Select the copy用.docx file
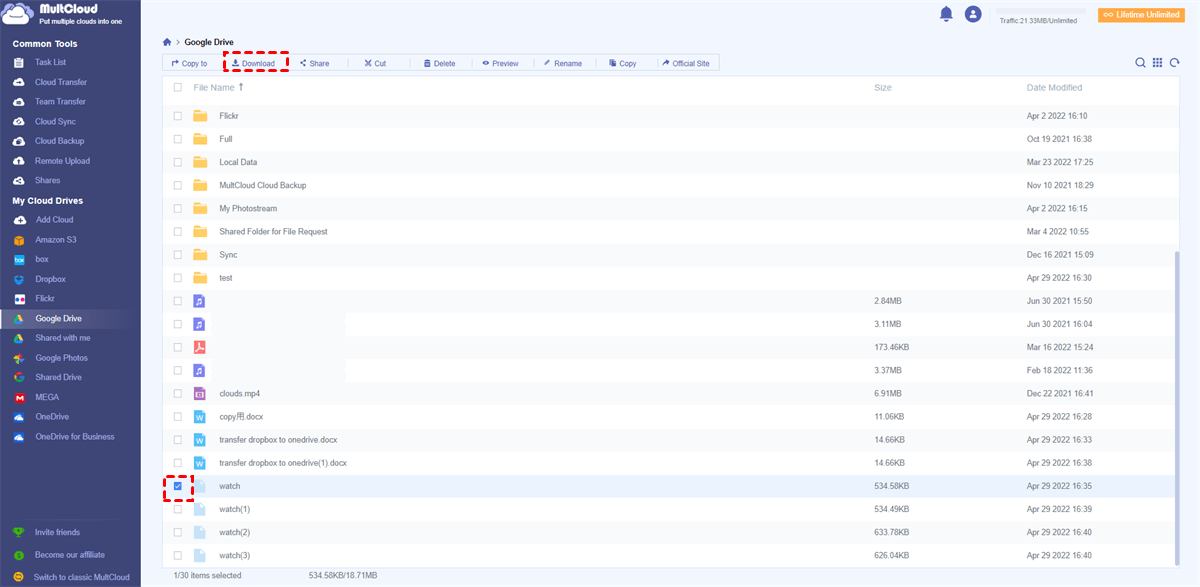This screenshot has width=1200, height=587. 241,417
